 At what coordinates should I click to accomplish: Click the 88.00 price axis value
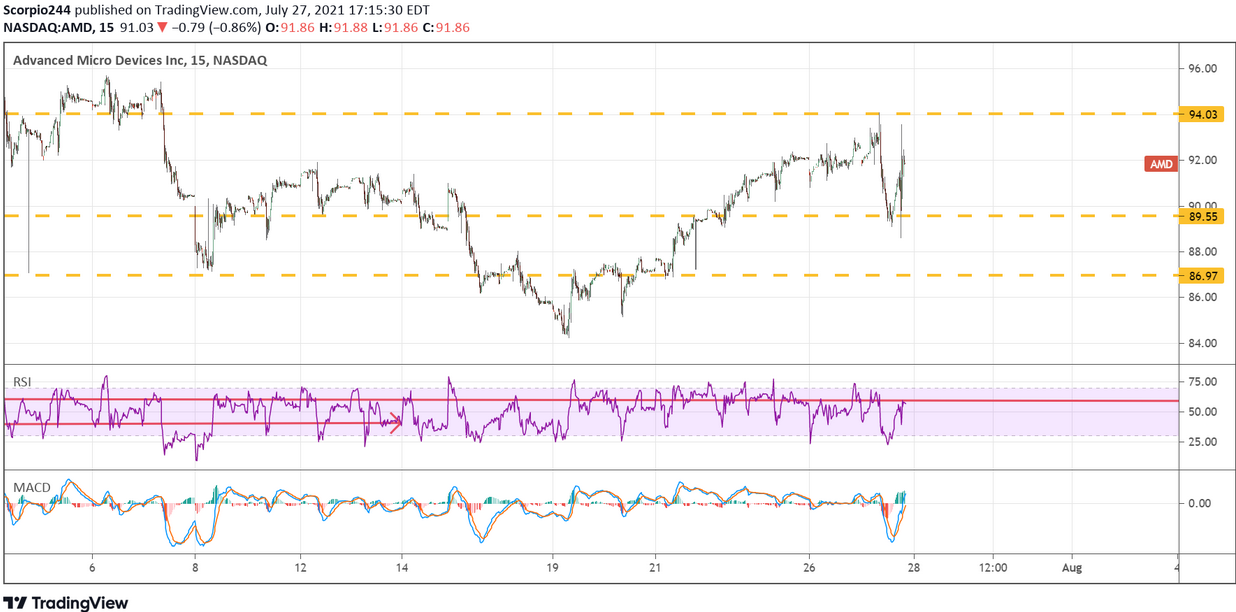pos(1201,251)
